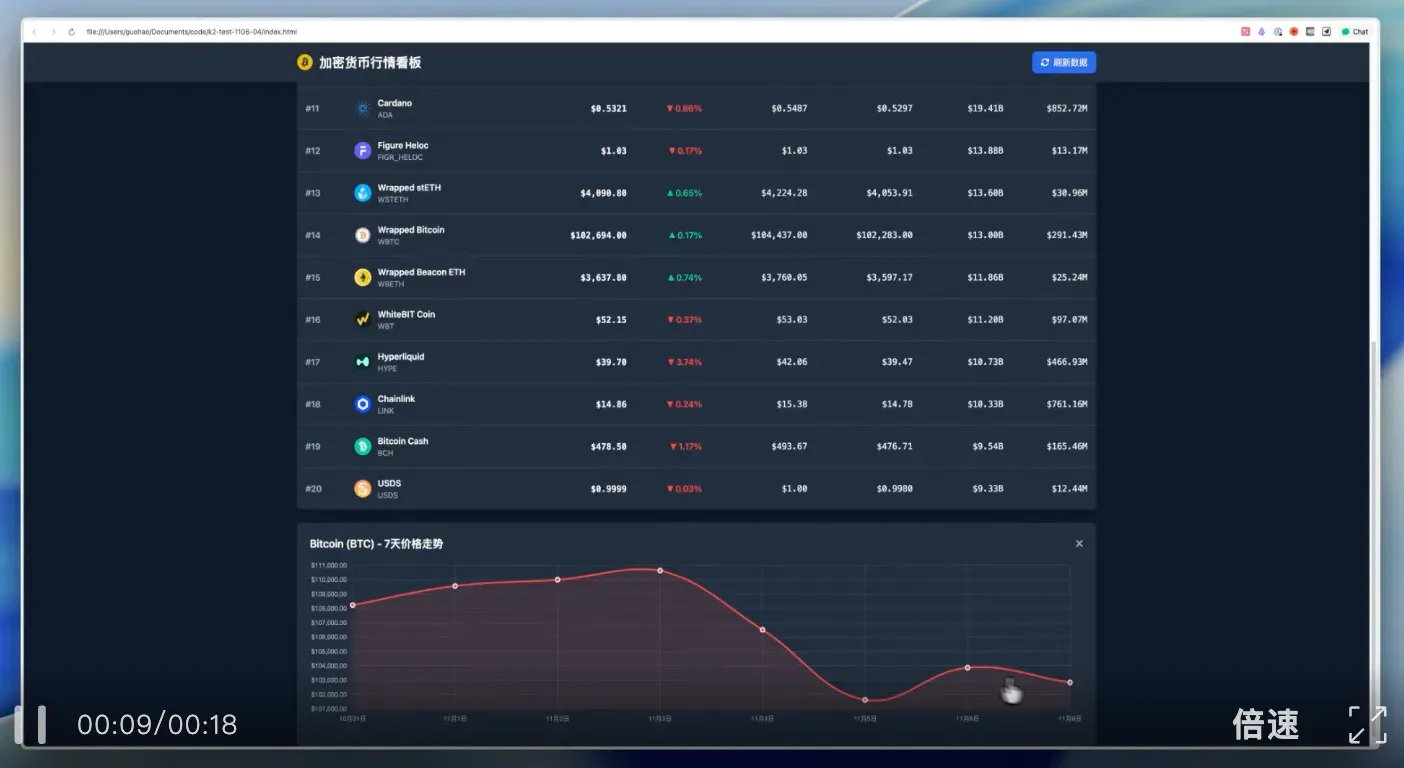Click the yellow Bitcoin logo beside the dashboard title
The height and width of the screenshot is (768, 1404).
point(305,62)
